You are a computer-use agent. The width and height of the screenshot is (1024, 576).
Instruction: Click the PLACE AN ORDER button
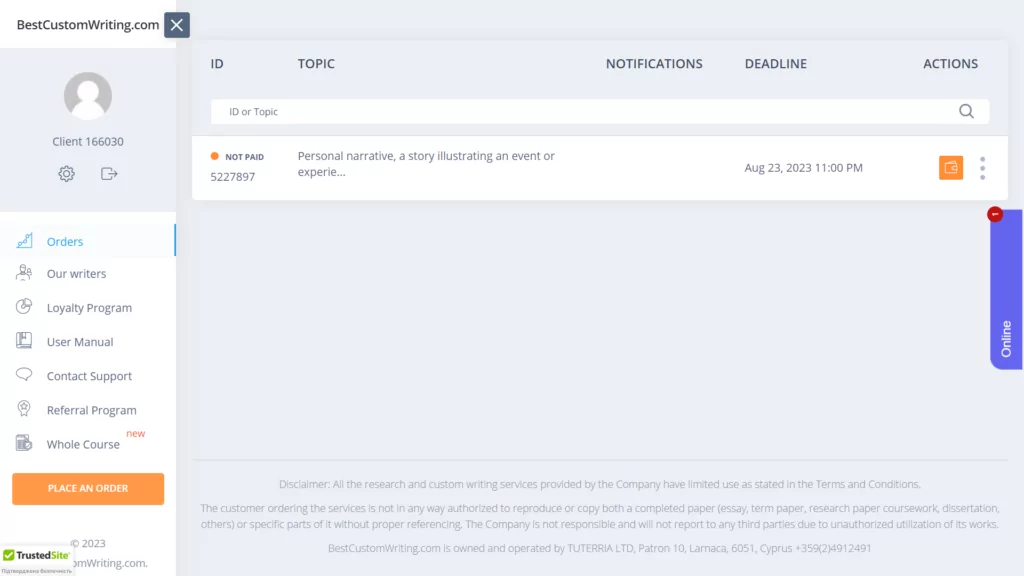click(88, 488)
